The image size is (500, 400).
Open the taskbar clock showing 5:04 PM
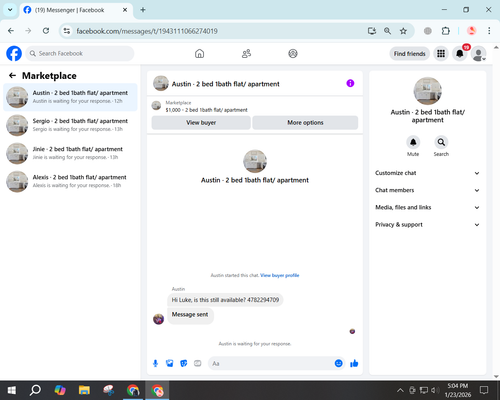tap(458, 390)
